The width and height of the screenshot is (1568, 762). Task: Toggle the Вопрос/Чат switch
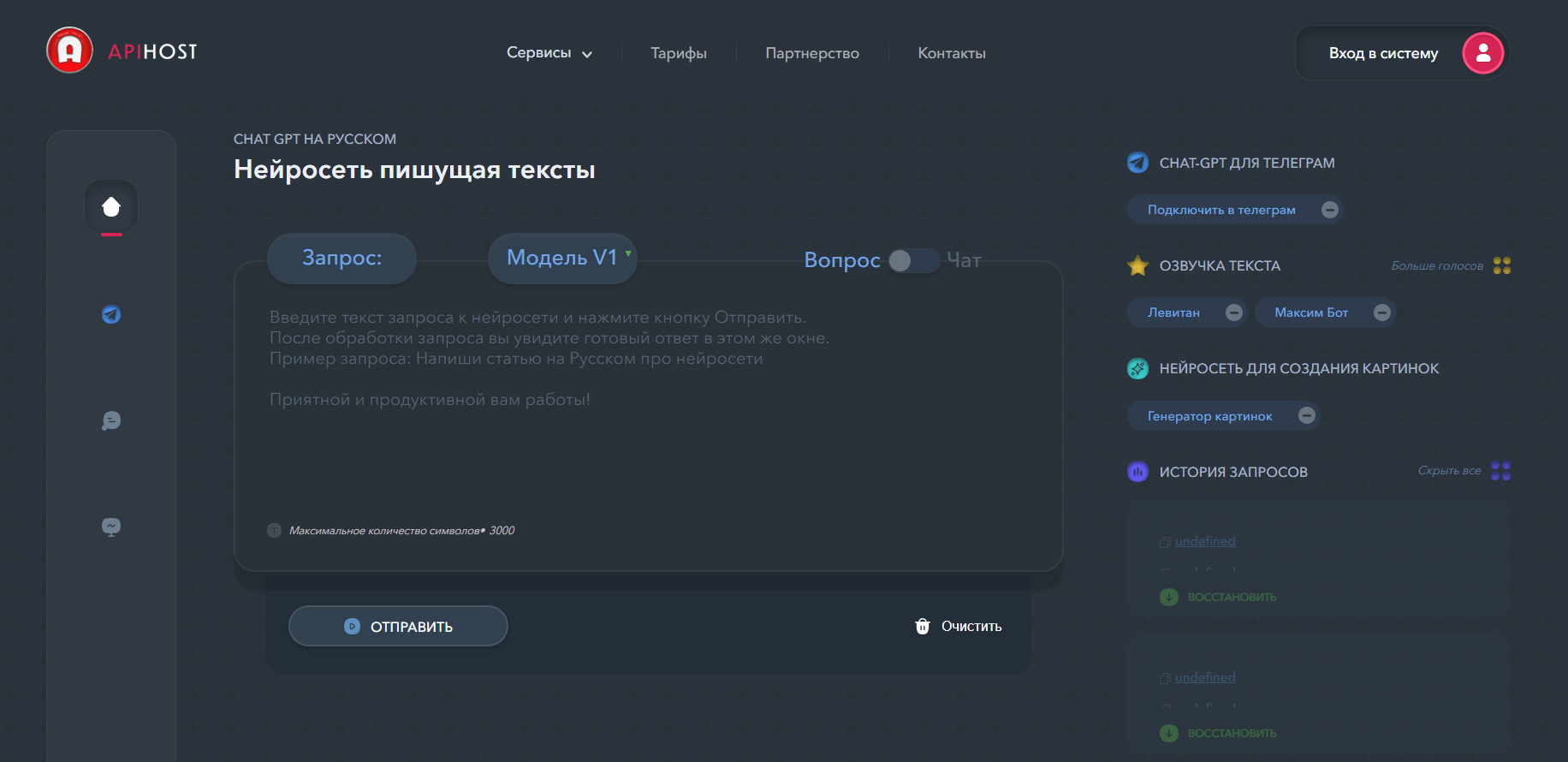point(913,260)
